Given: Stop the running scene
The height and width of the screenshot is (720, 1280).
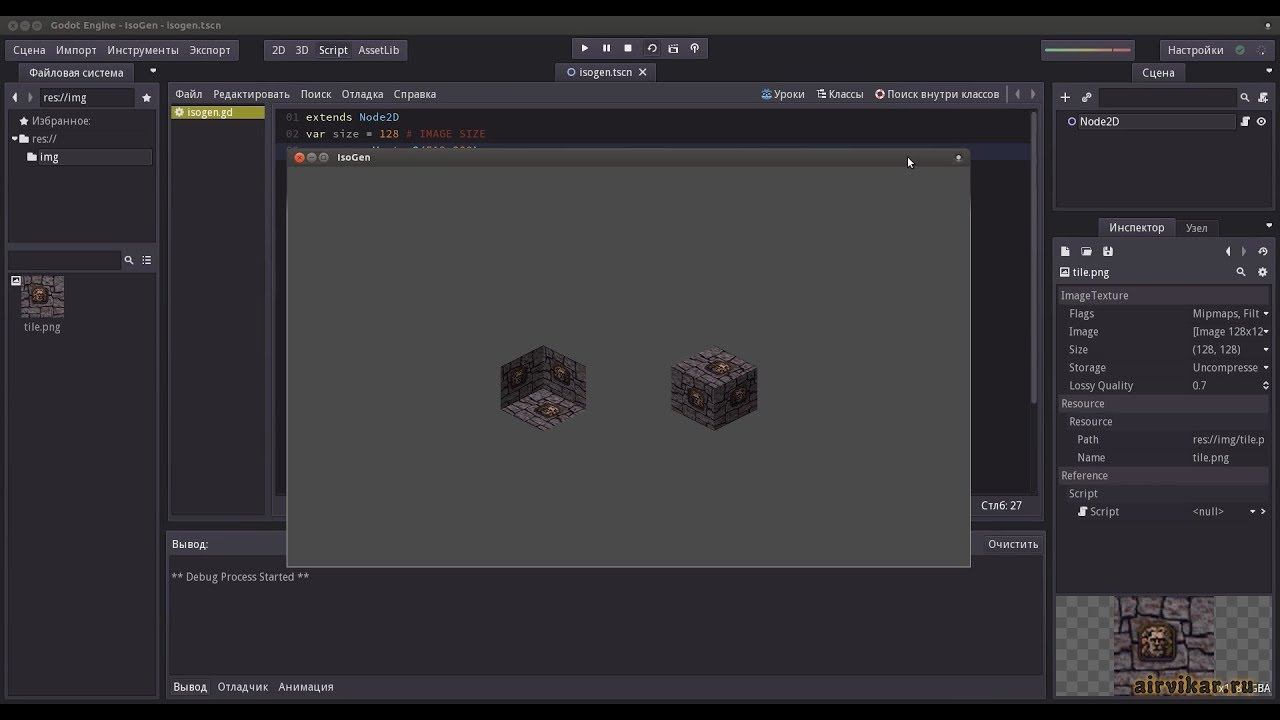Looking at the screenshot, I should click(x=628, y=48).
